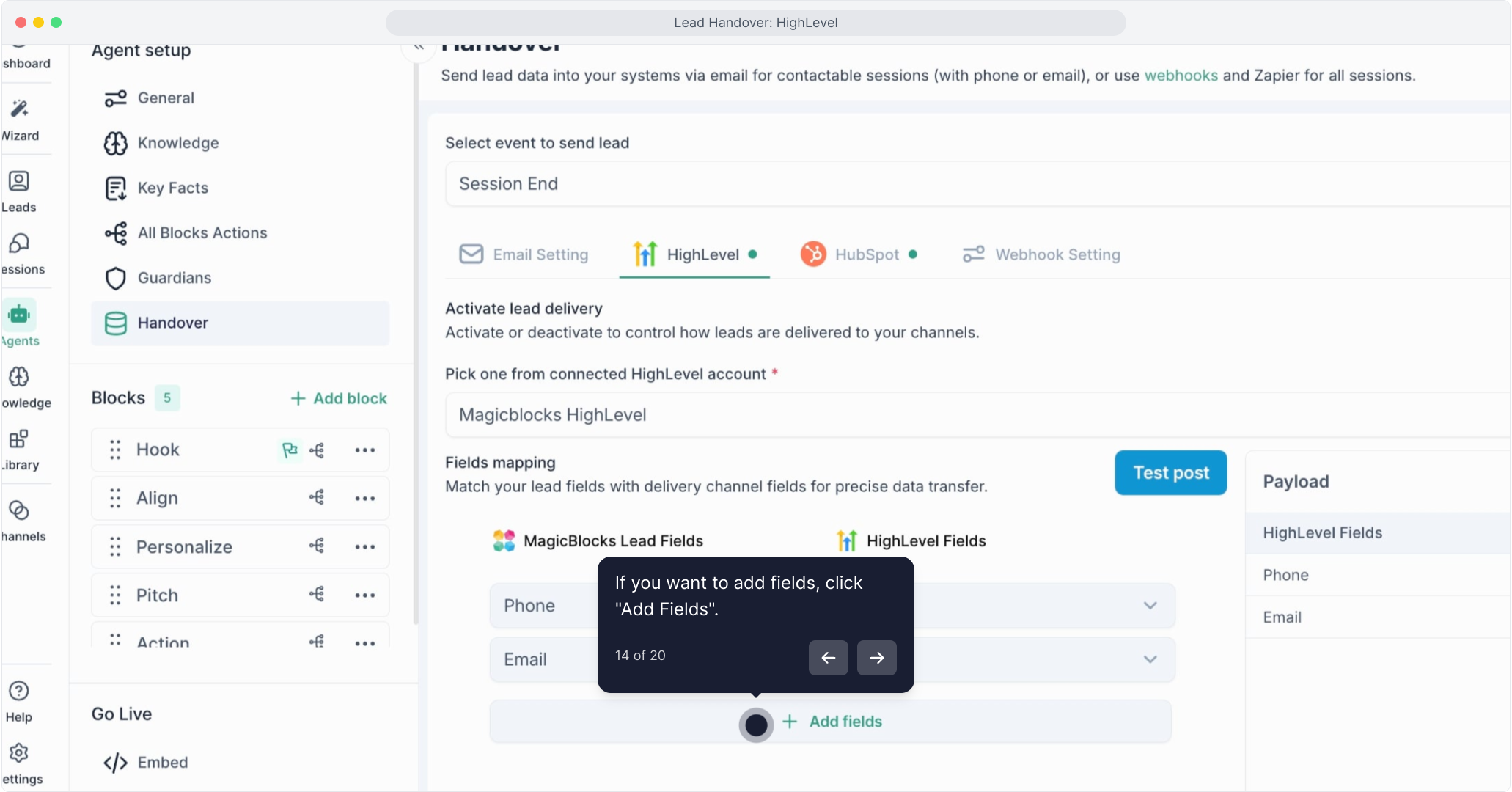Open Leads from the sidebar icon
Image resolution: width=1512 pixels, height=792 pixels.
19,181
